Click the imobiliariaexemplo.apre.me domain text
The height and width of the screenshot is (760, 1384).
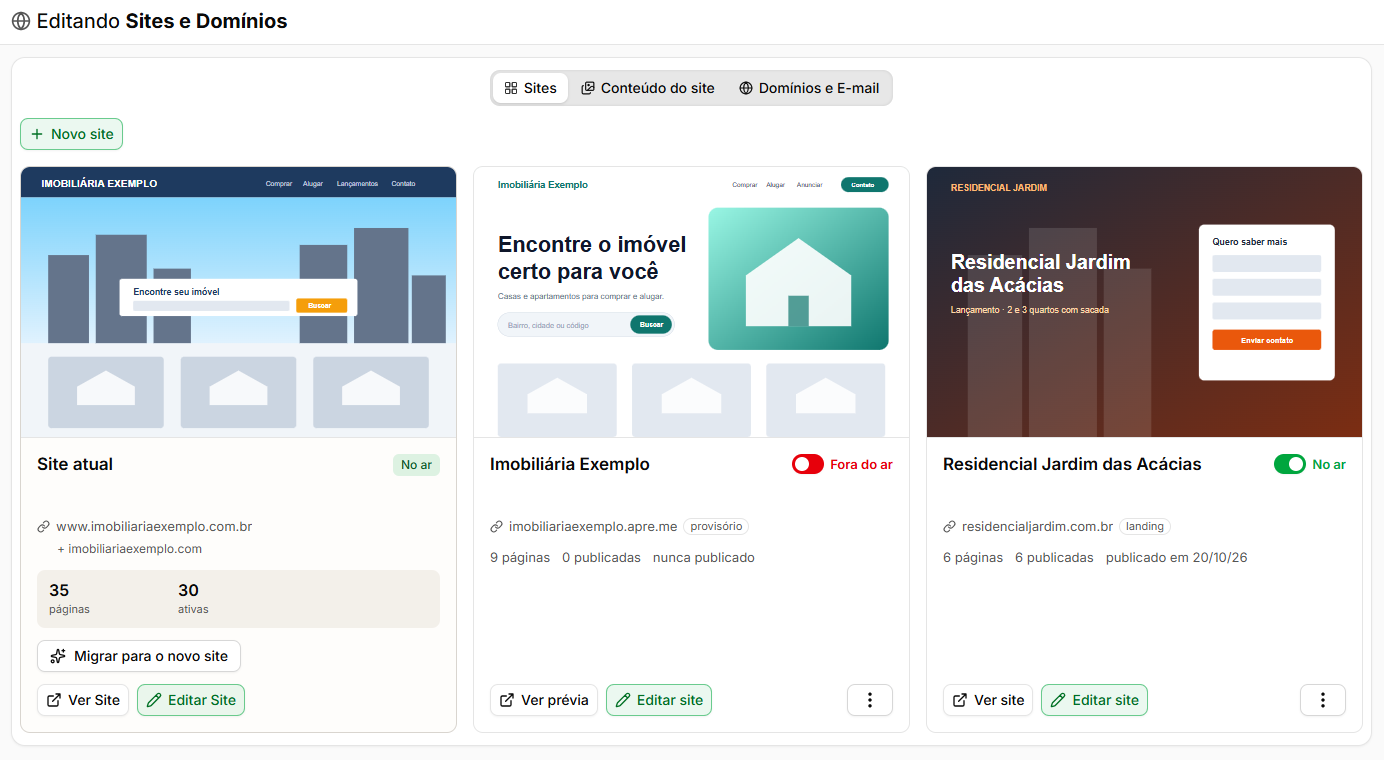pyautogui.click(x=593, y=527)
